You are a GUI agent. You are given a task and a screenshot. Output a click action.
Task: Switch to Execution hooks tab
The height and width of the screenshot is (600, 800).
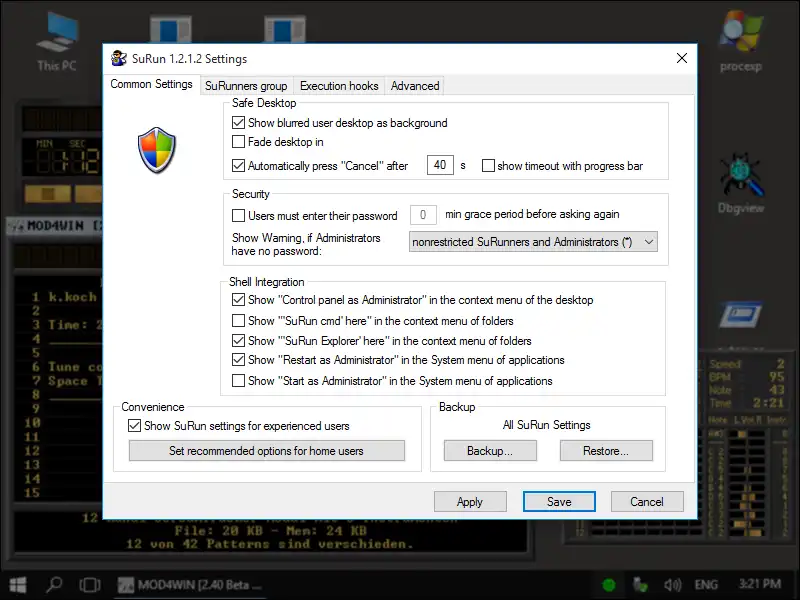(339, 86)
